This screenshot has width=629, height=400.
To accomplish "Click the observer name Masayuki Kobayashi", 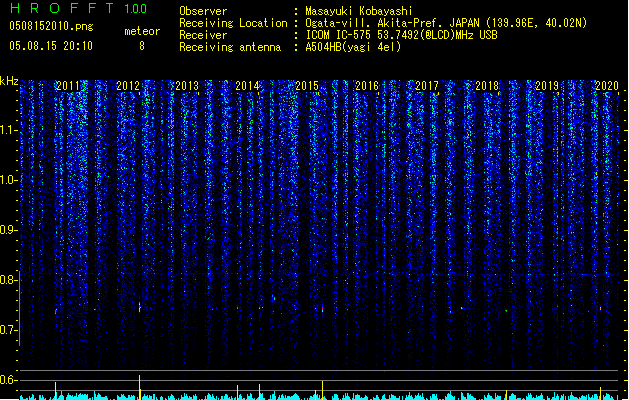I will click(359, 11).
